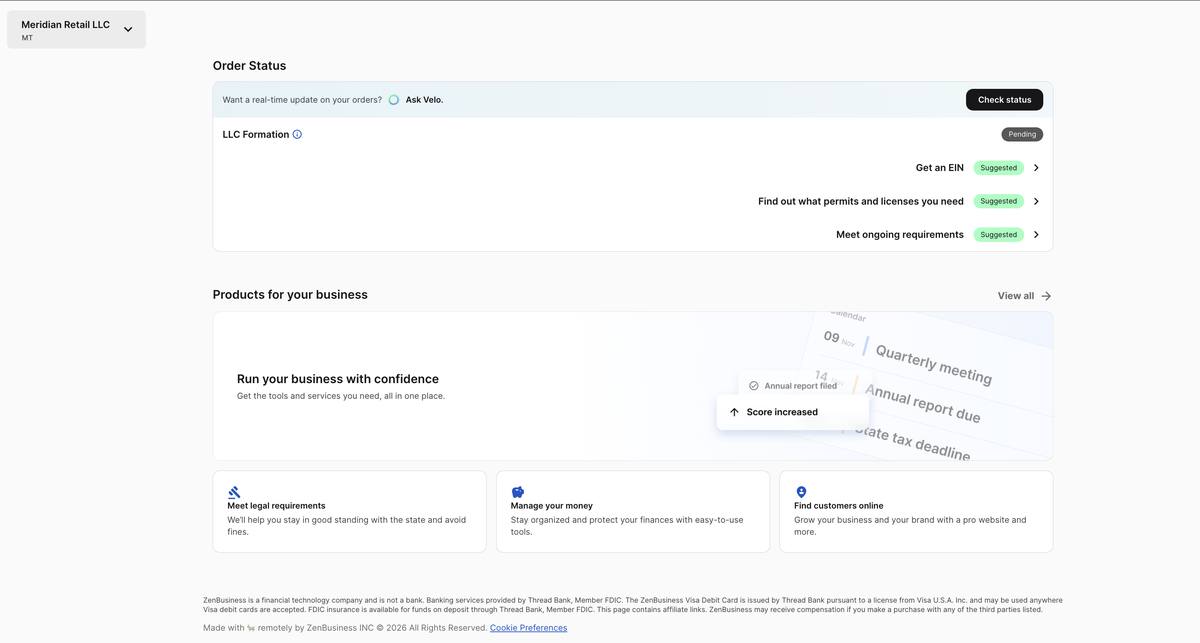Screen dimensions: 1200x643
Task: Click the arrow icon next to View all
Action: [x=1046, y=296]
